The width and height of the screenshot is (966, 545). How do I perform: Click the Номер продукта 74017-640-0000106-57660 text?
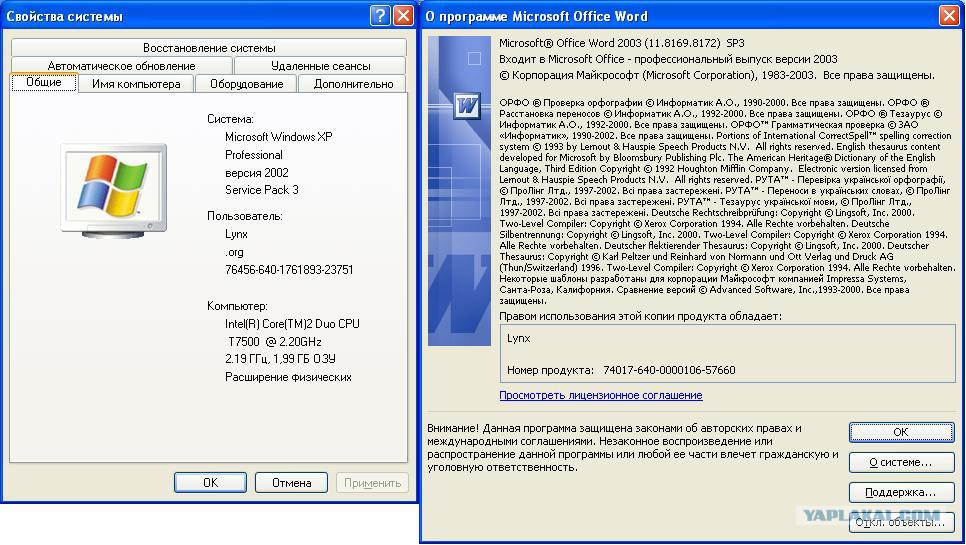tap(621, 370)
